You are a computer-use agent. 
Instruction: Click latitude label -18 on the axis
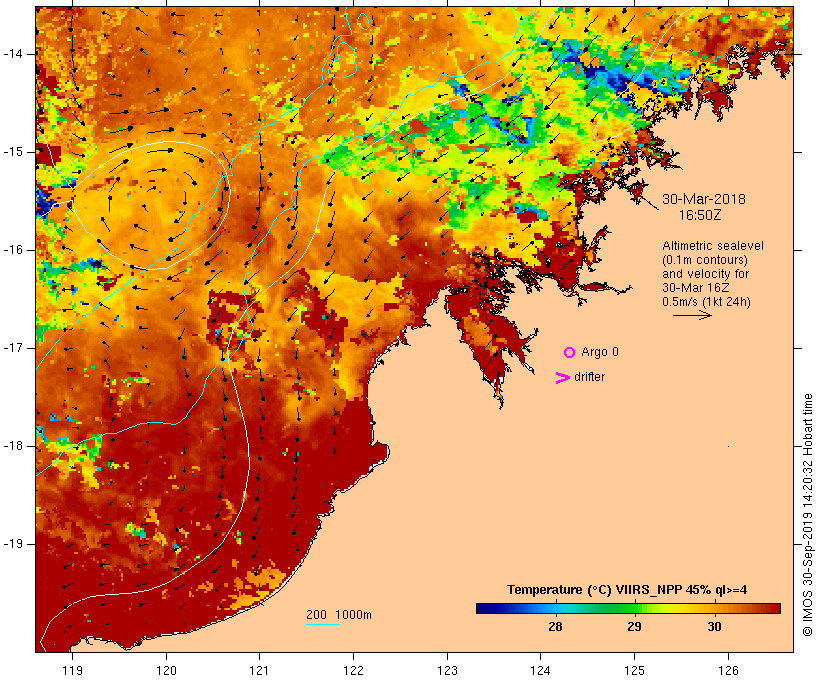pyautogui.click(x=13, y=446)
